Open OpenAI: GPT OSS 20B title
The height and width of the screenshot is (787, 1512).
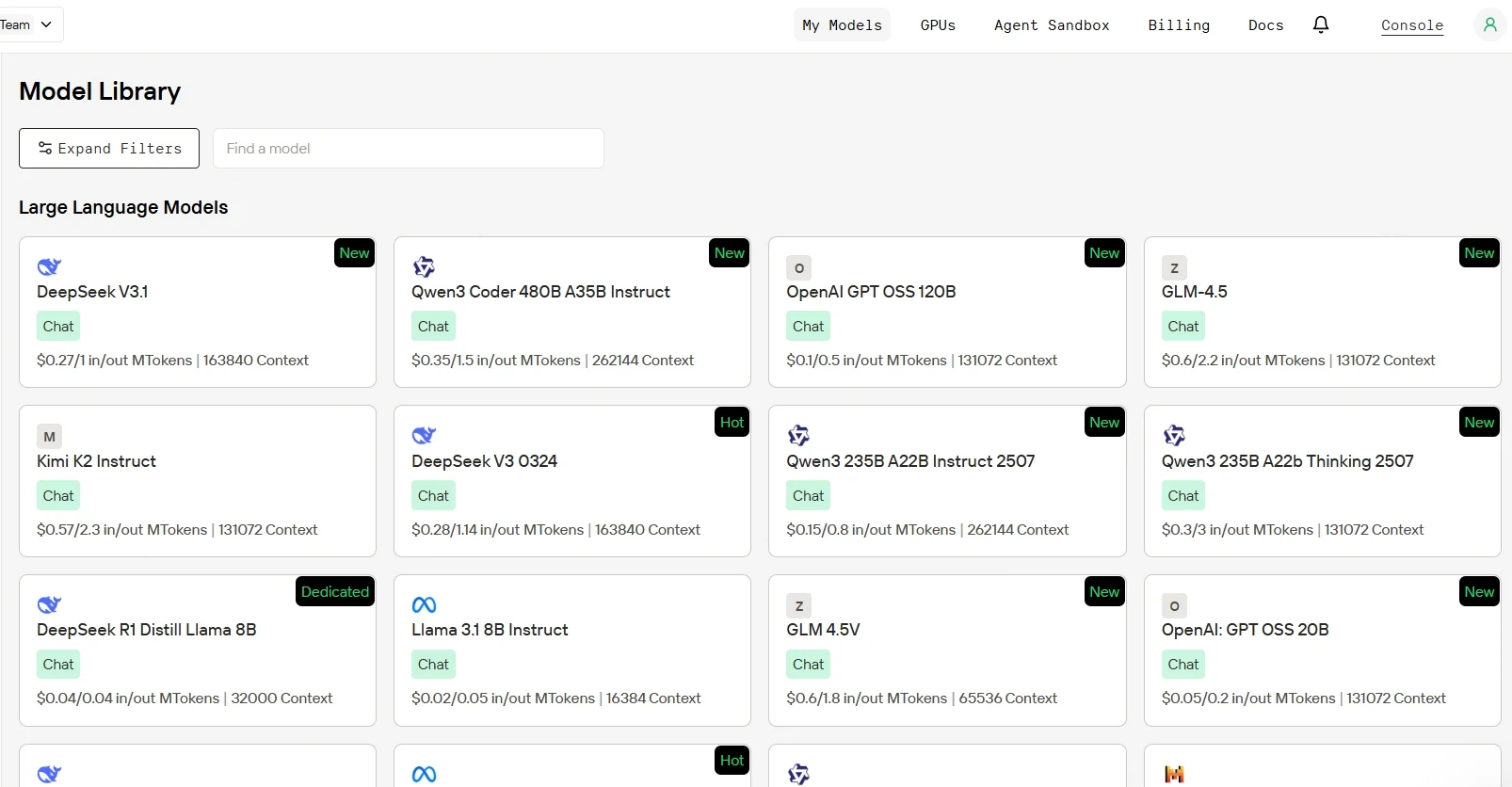click(1245, 630)
